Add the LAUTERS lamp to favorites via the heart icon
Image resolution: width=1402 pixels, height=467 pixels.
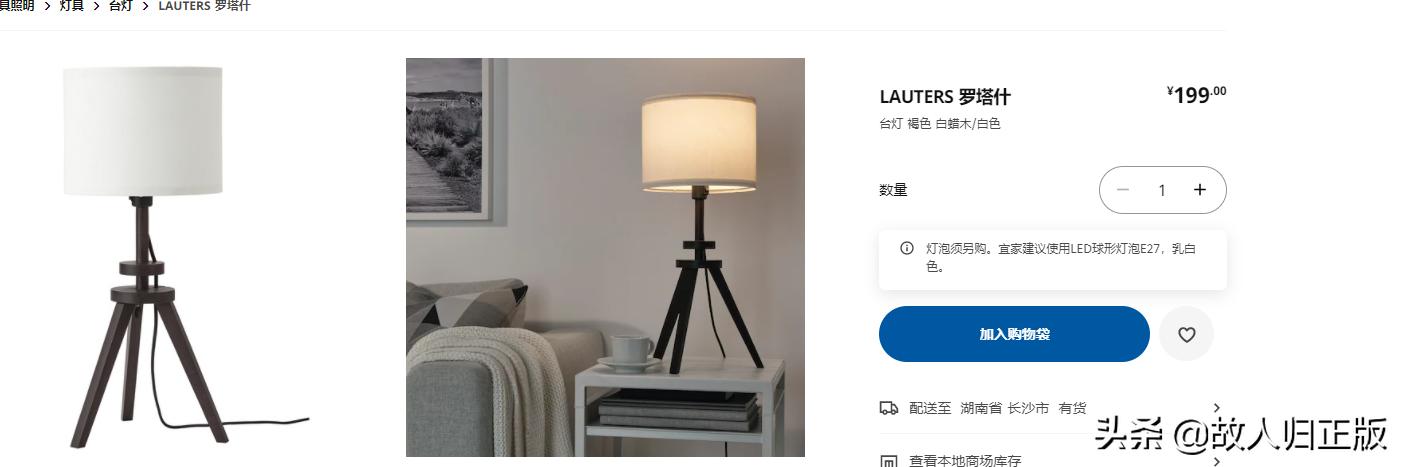tap(1186, 334)
